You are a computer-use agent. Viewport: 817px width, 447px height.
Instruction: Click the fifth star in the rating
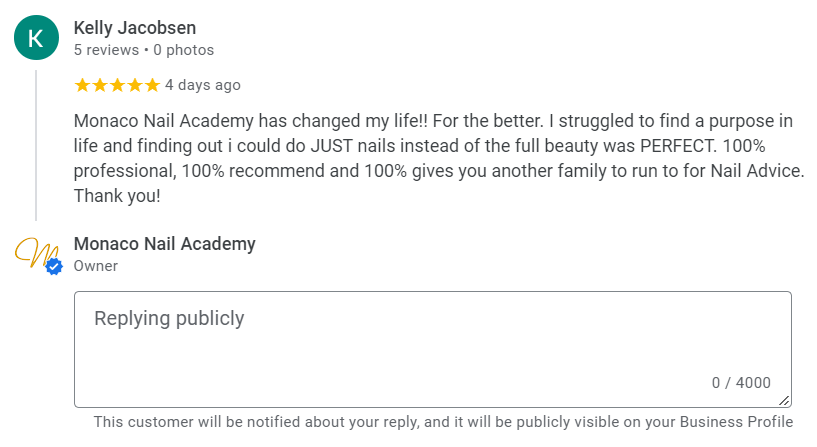point(151,85)
